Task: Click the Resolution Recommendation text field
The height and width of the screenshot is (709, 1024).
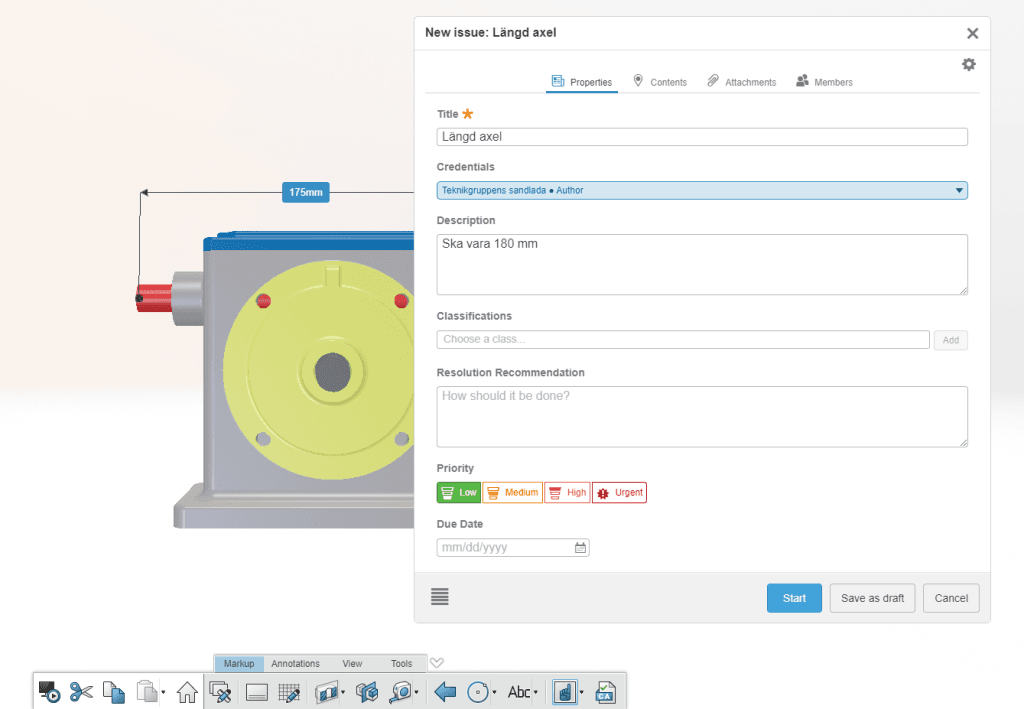Action: click(x=702, y=416)
